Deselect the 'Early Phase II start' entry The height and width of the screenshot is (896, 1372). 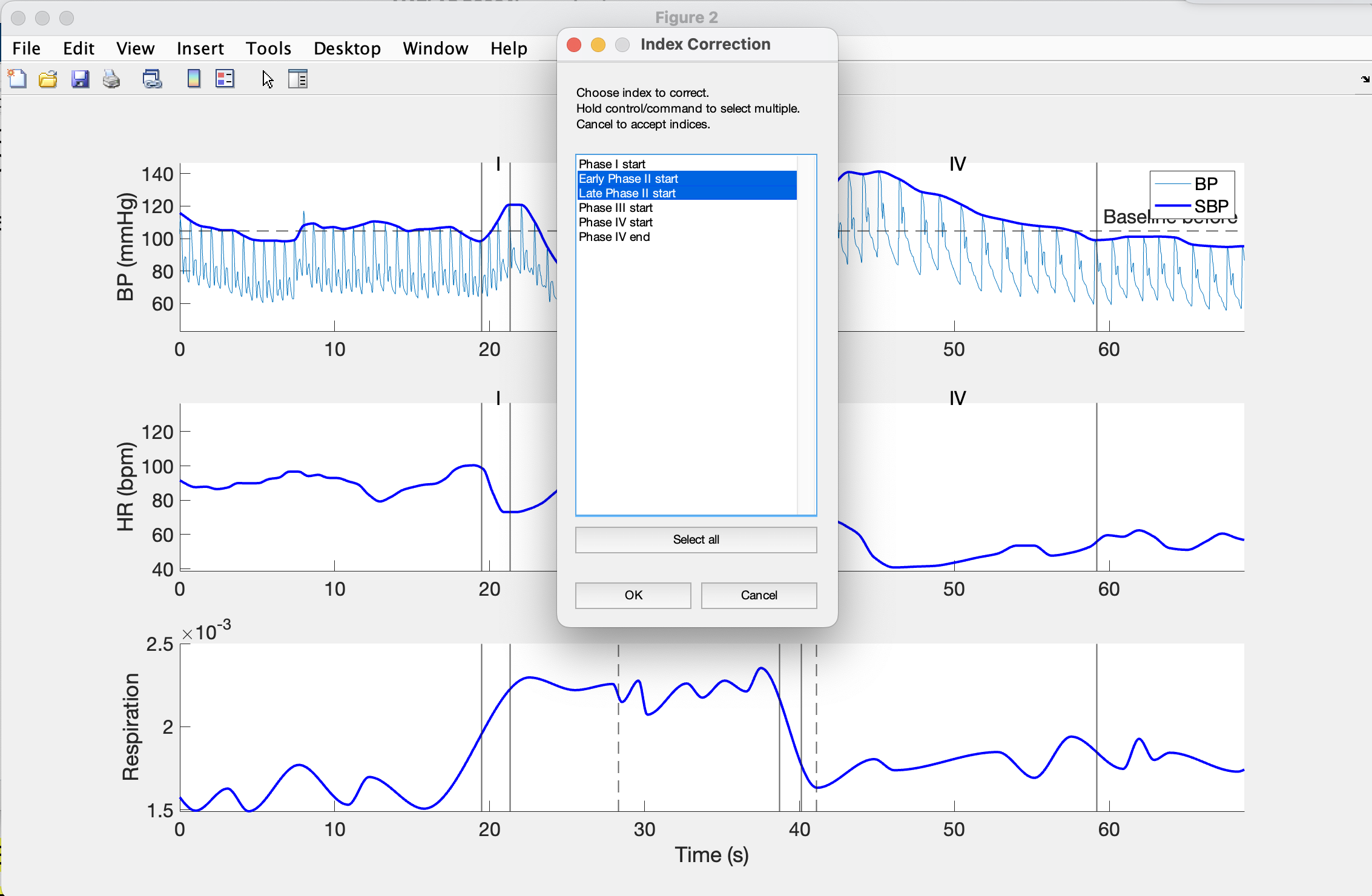(x=628, y=179)
